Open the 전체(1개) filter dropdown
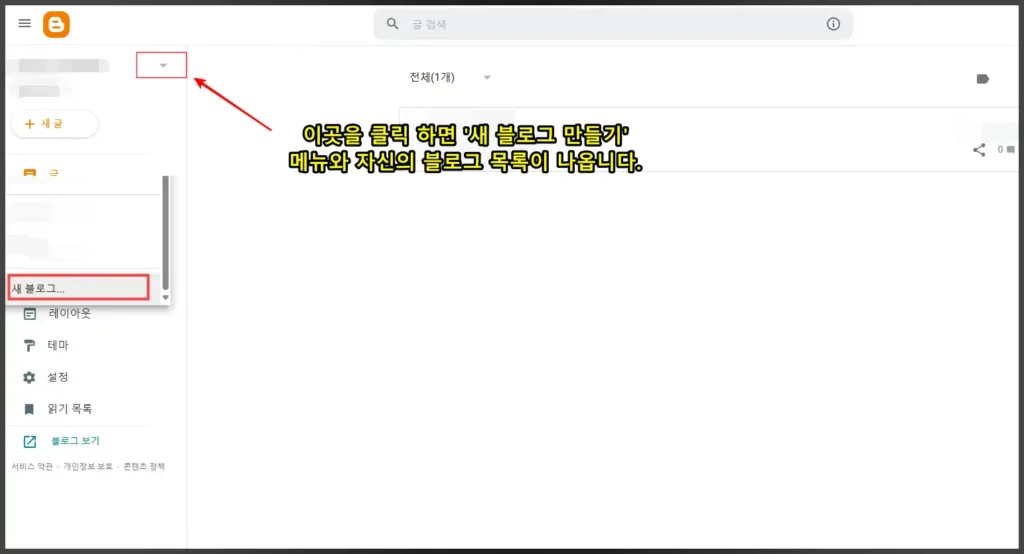 (x=450, y=77)
